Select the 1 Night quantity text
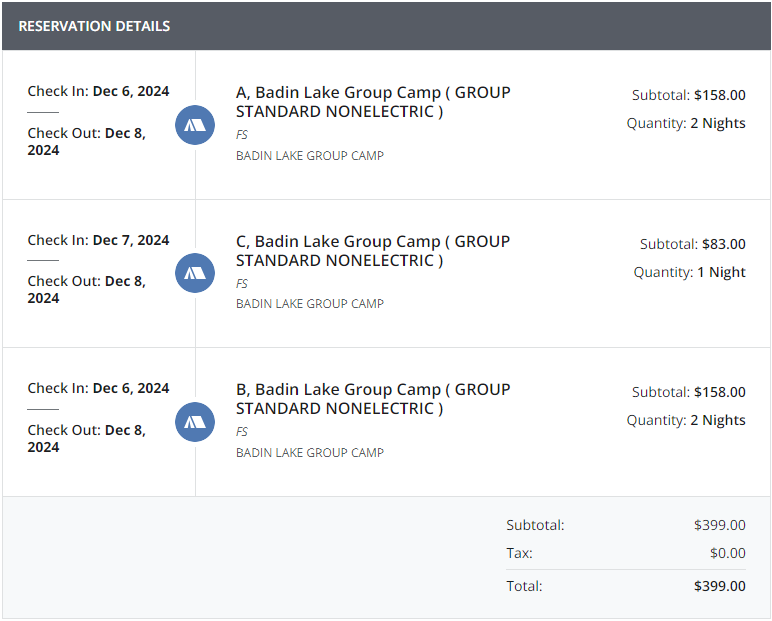This screenshot has width=772, height=621. pyautogui.click(x=721, y=272)
